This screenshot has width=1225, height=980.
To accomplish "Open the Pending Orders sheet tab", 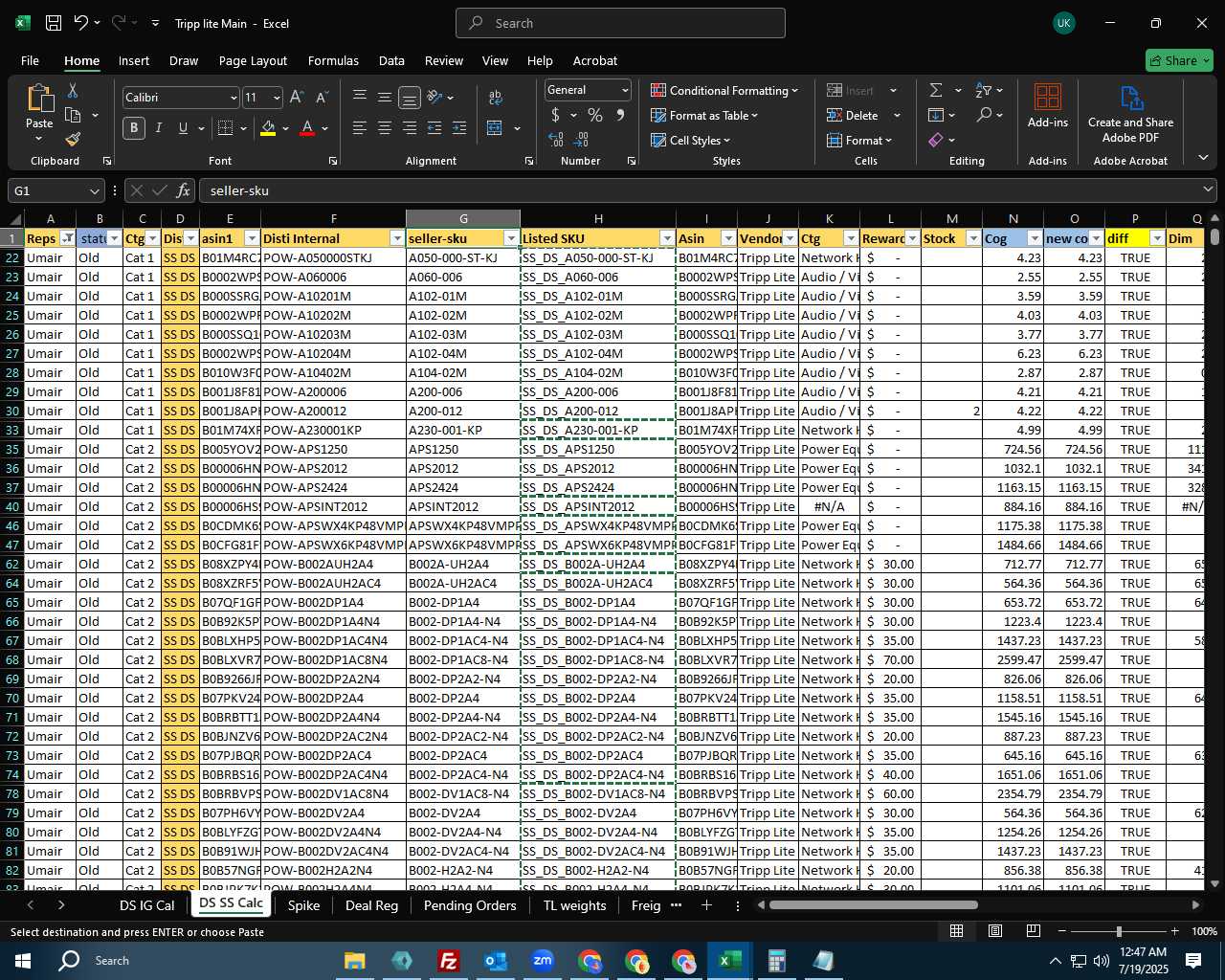I will [x=470, y=905].
